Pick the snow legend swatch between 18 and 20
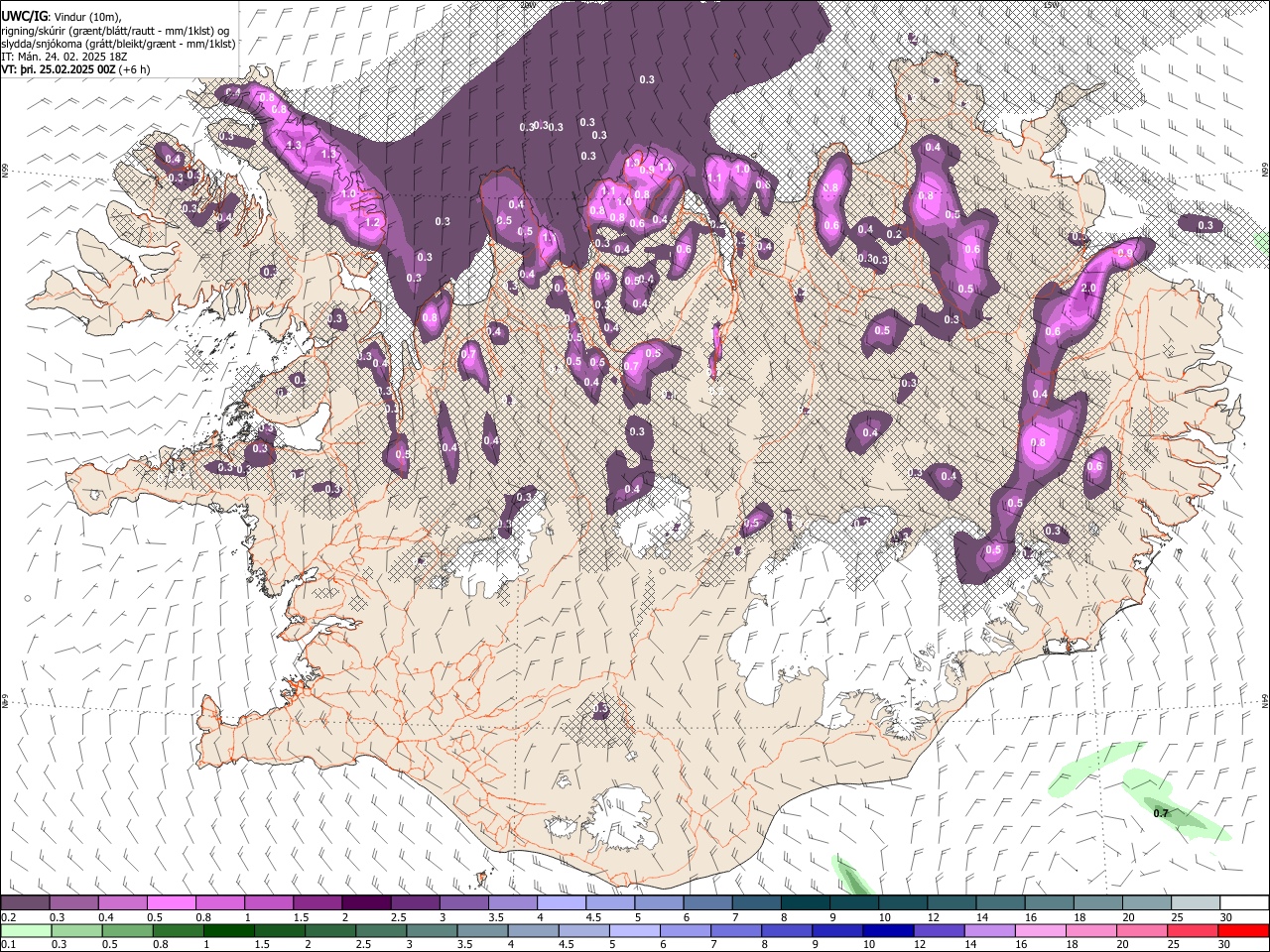Screen dimensions: 1270x952 (x=1097, y=903)
